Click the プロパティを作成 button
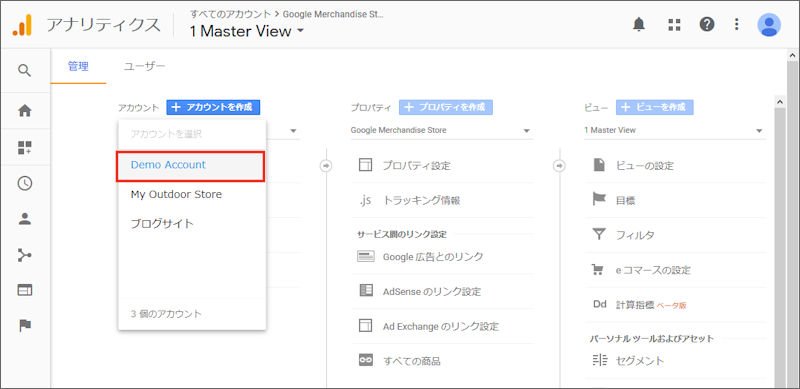This screenshot has width=800, height=389. click(x=446, y=107)
